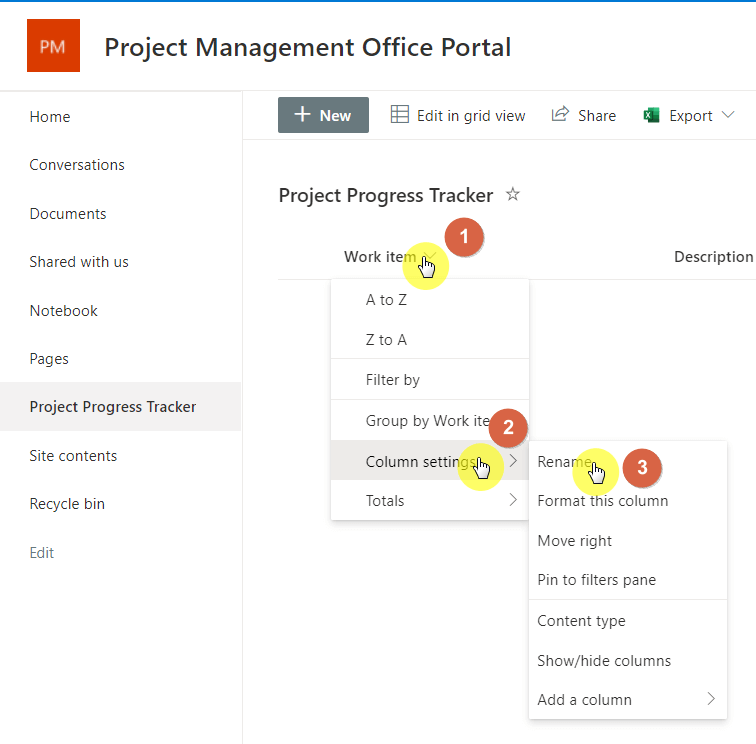
Task: Click the Export button label
Action: point(690,116)
